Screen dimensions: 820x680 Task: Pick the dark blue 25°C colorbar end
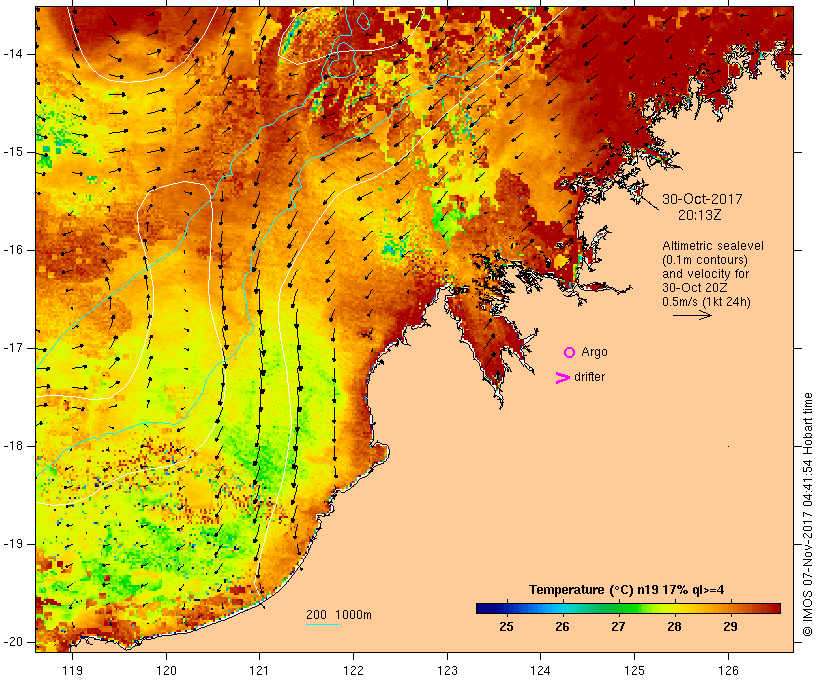482,608
